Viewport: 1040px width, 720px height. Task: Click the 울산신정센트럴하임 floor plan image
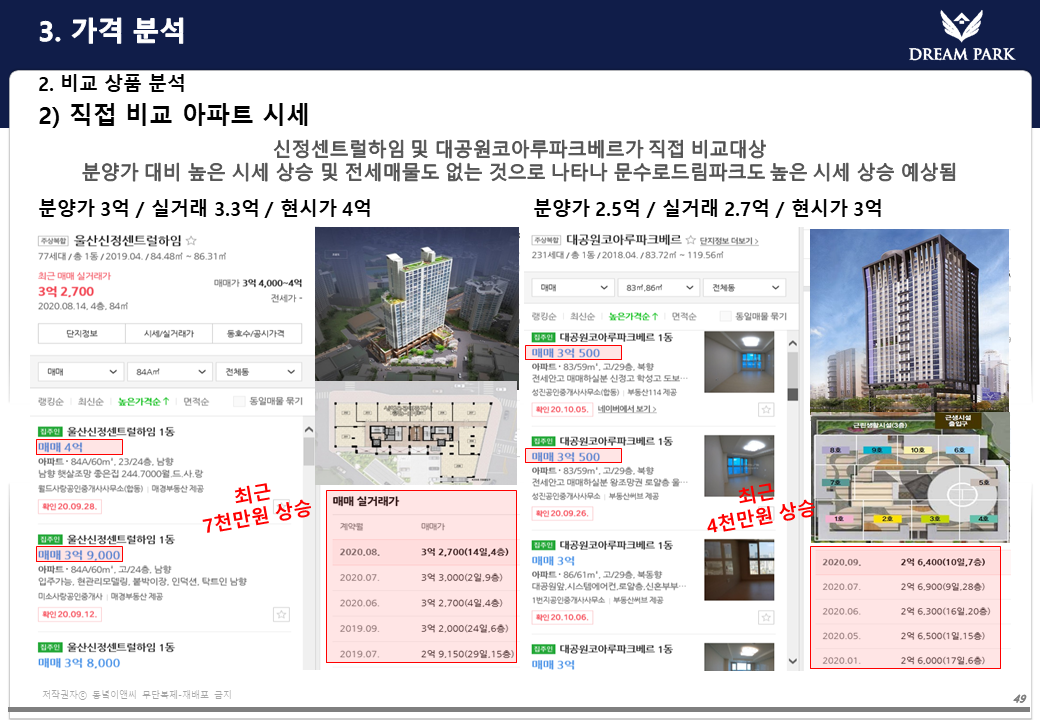point(416,434)
